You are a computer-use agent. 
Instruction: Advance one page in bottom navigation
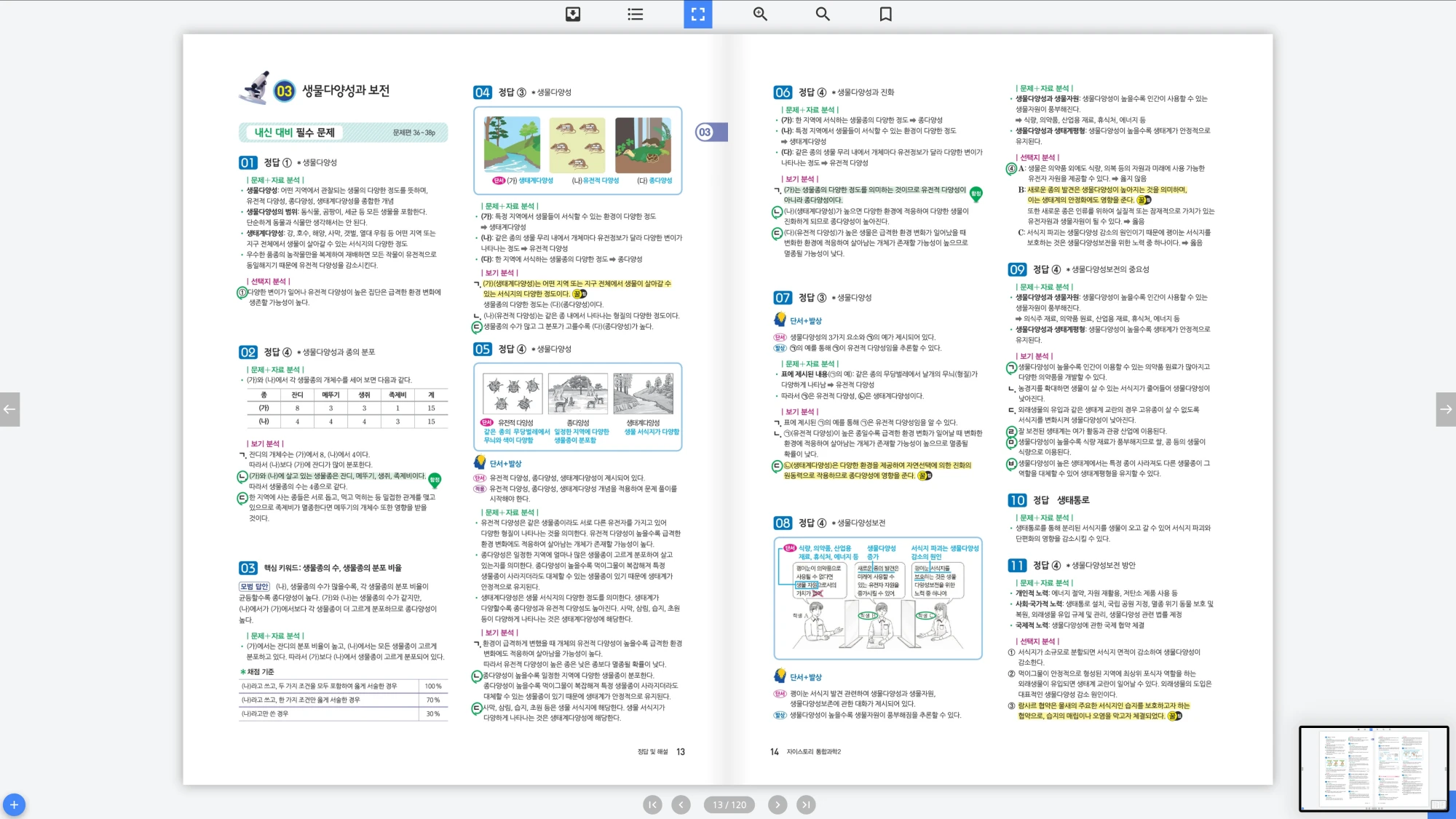coord(777,804)
